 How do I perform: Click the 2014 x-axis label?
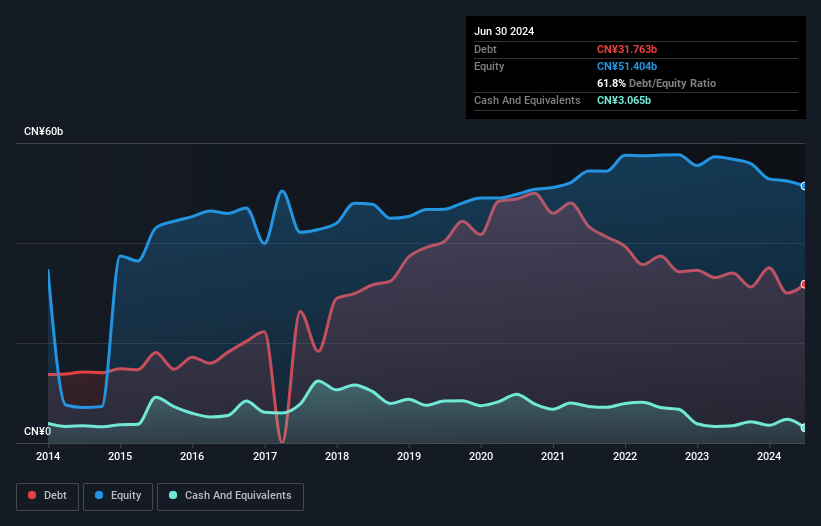[x=48, y=456]
